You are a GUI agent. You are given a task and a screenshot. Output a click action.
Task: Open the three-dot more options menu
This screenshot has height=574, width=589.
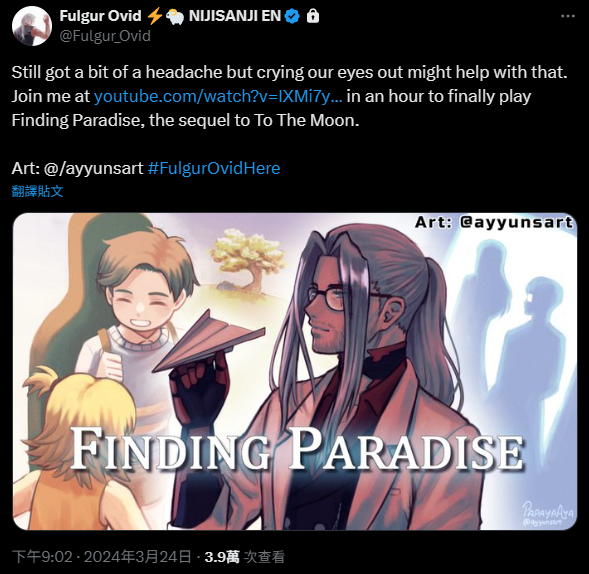(568, 16)
